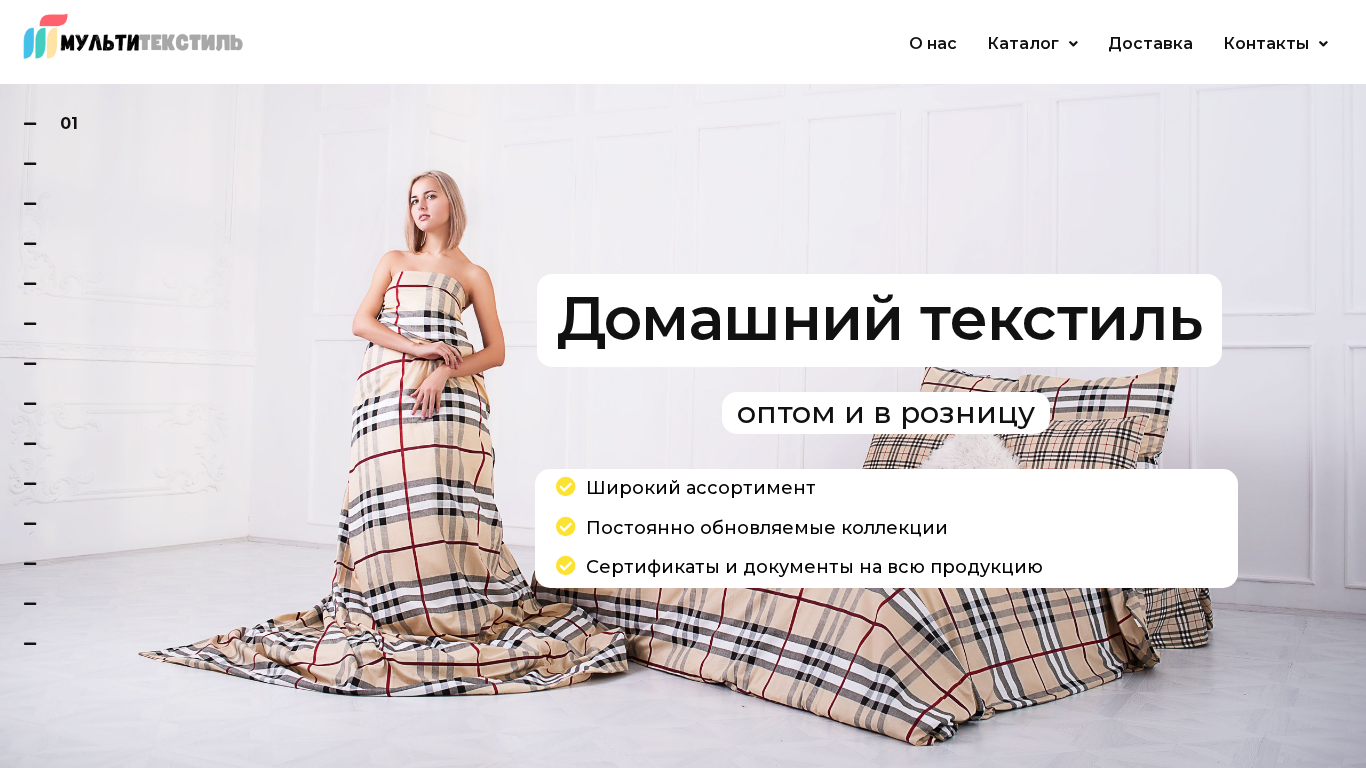
Task: Jump to the second slide dash marker
Action: [x=30, y=163]
